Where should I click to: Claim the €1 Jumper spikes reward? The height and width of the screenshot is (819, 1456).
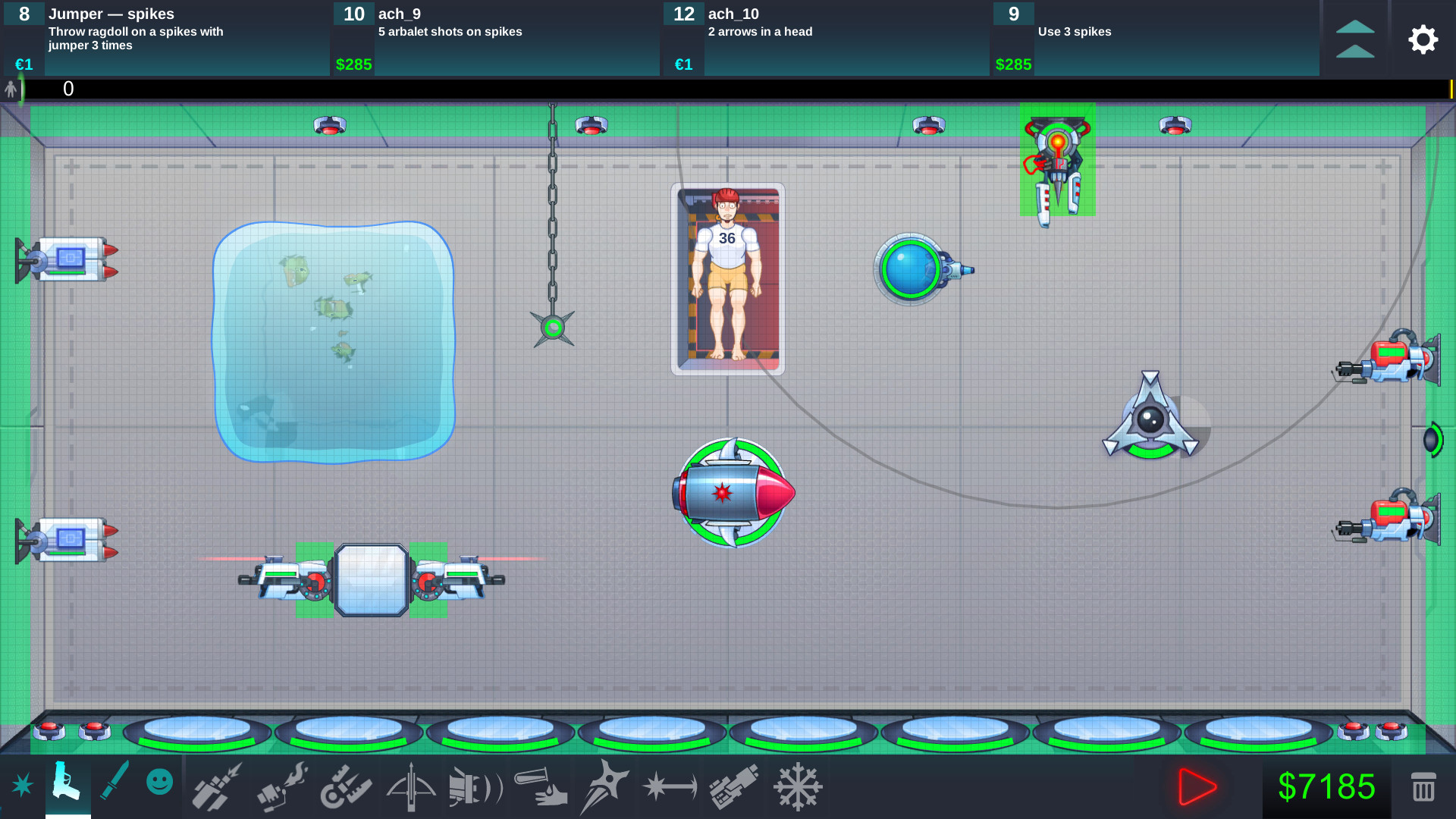tap(22, 64)
